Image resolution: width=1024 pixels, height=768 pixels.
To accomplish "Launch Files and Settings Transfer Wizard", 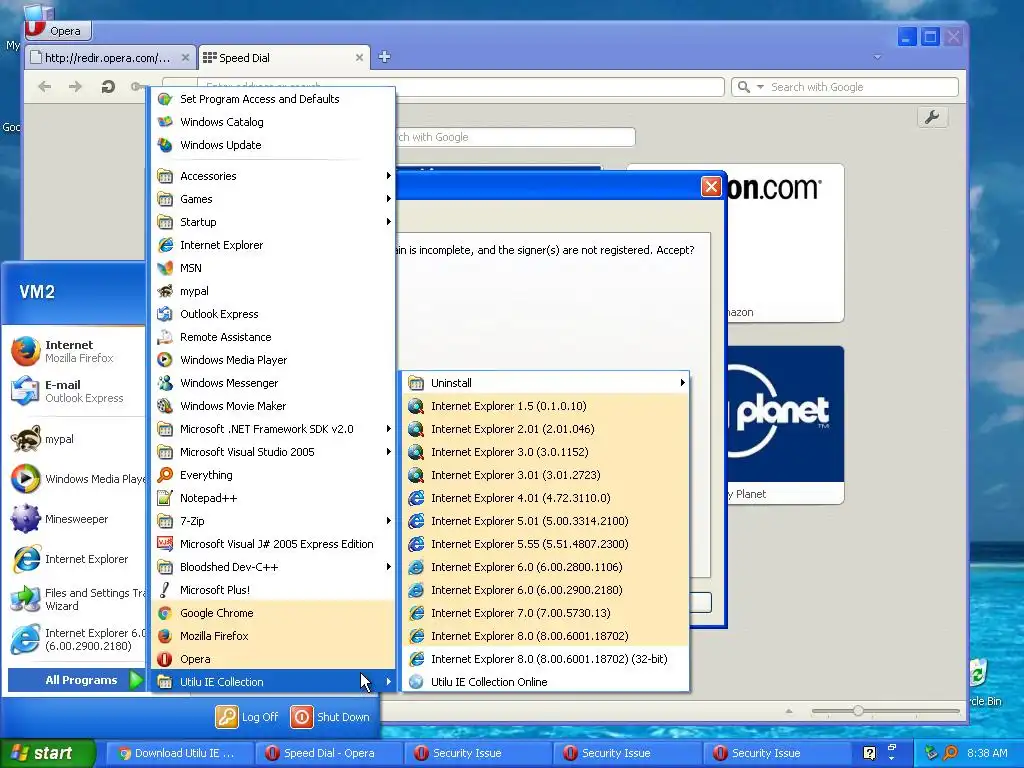I will (75, 599).
